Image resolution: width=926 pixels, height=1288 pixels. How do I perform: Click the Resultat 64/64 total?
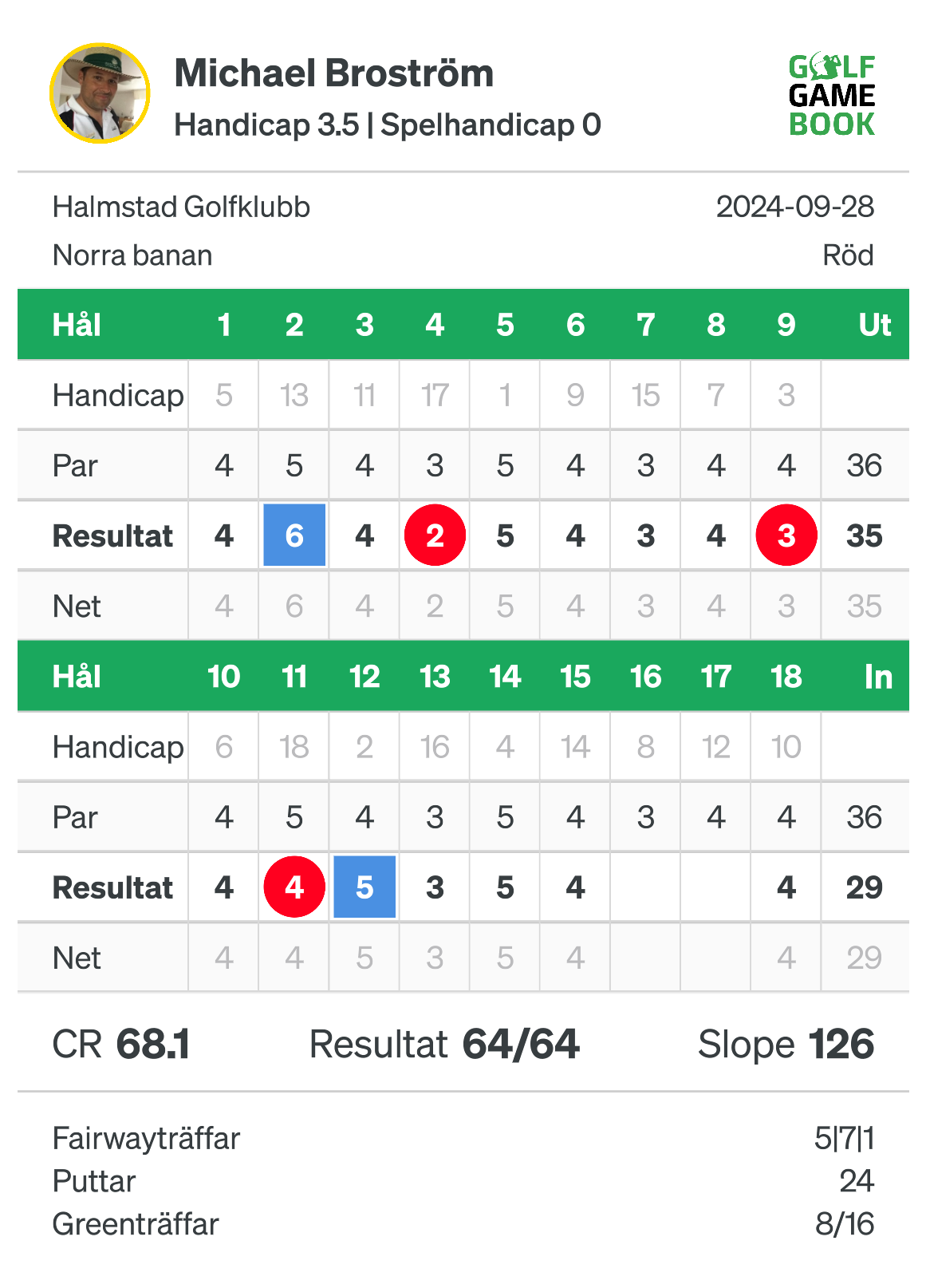coord(444,1044)
